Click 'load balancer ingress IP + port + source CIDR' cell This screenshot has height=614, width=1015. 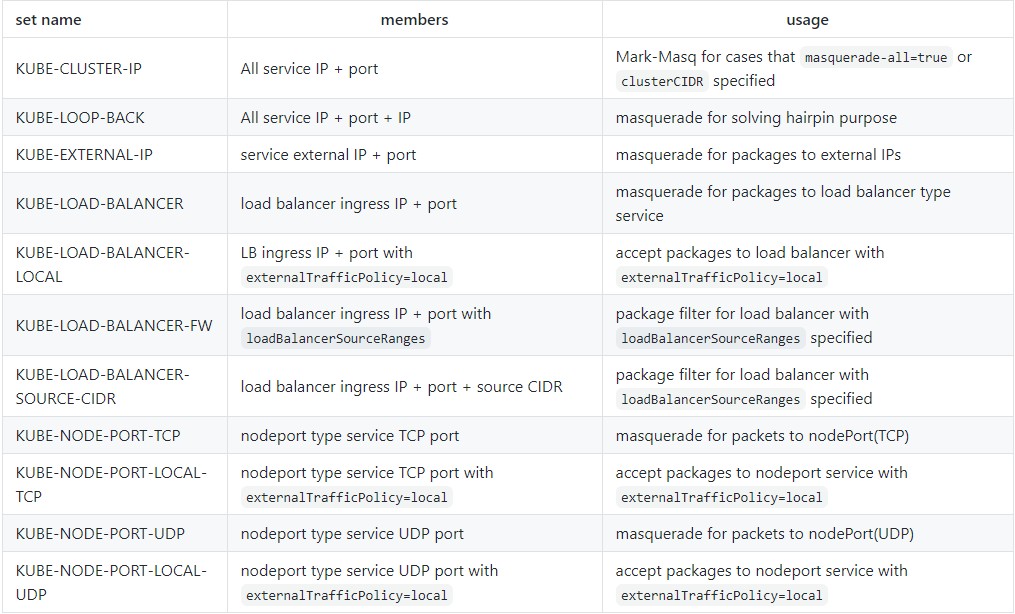pos(401,386)
